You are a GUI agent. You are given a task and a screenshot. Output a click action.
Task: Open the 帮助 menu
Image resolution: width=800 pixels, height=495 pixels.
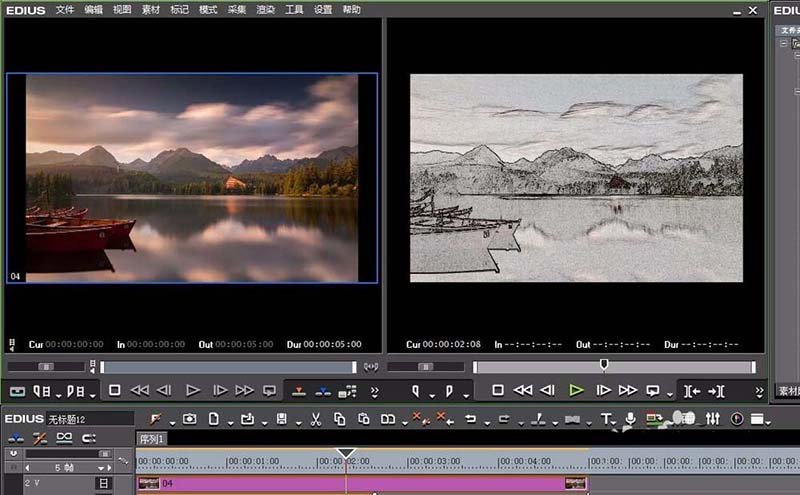[351, 10]
